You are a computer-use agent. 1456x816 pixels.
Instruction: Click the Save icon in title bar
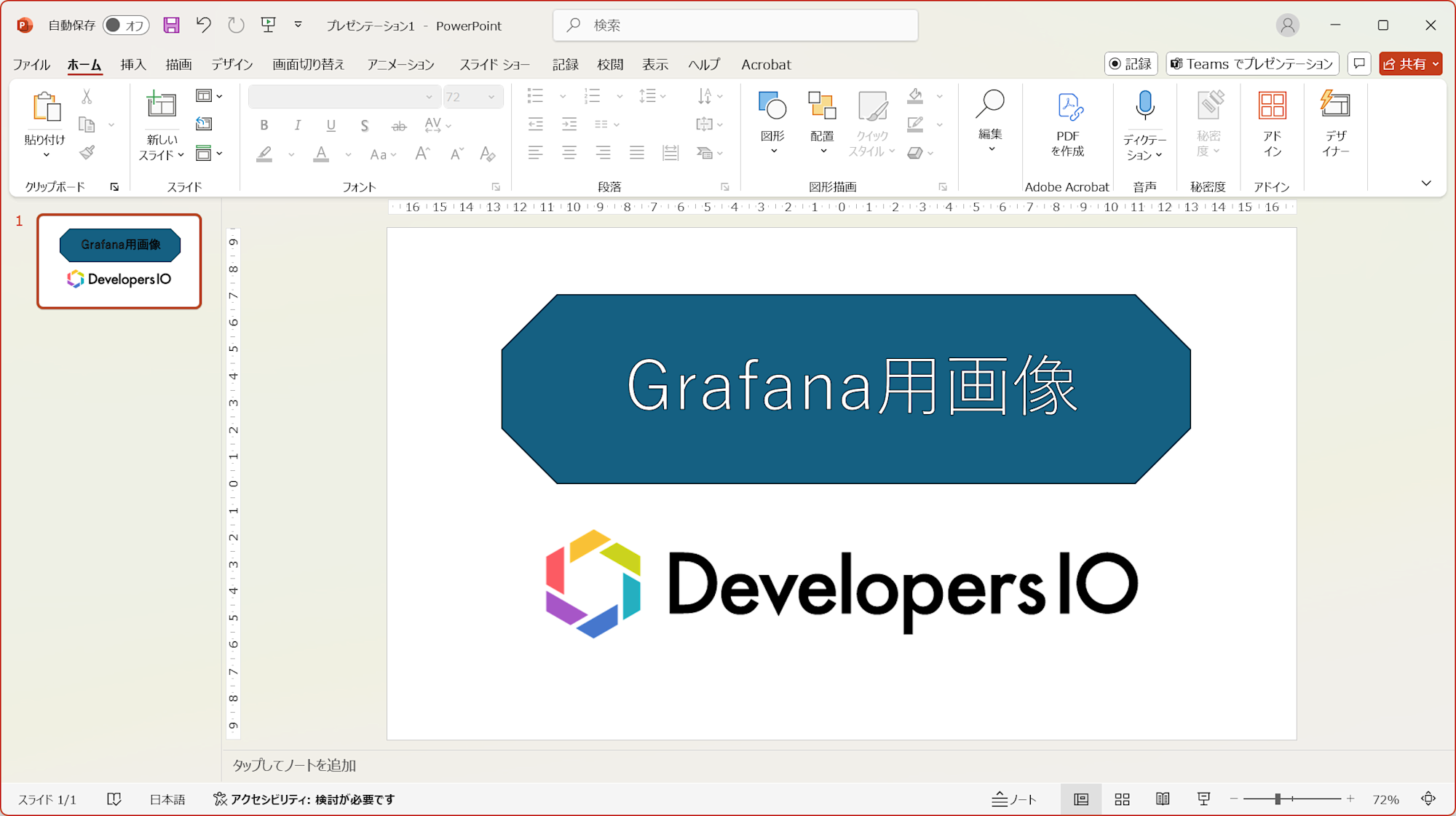(171, 25)
